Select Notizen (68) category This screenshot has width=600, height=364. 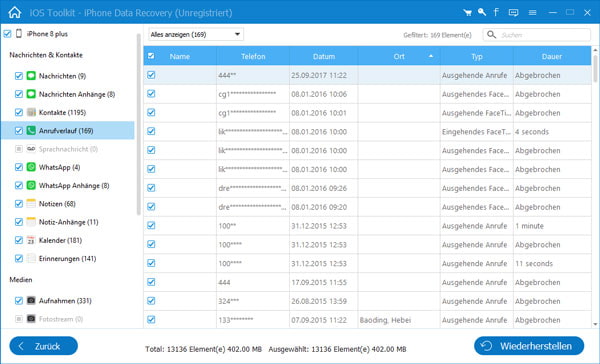(57, 204)
